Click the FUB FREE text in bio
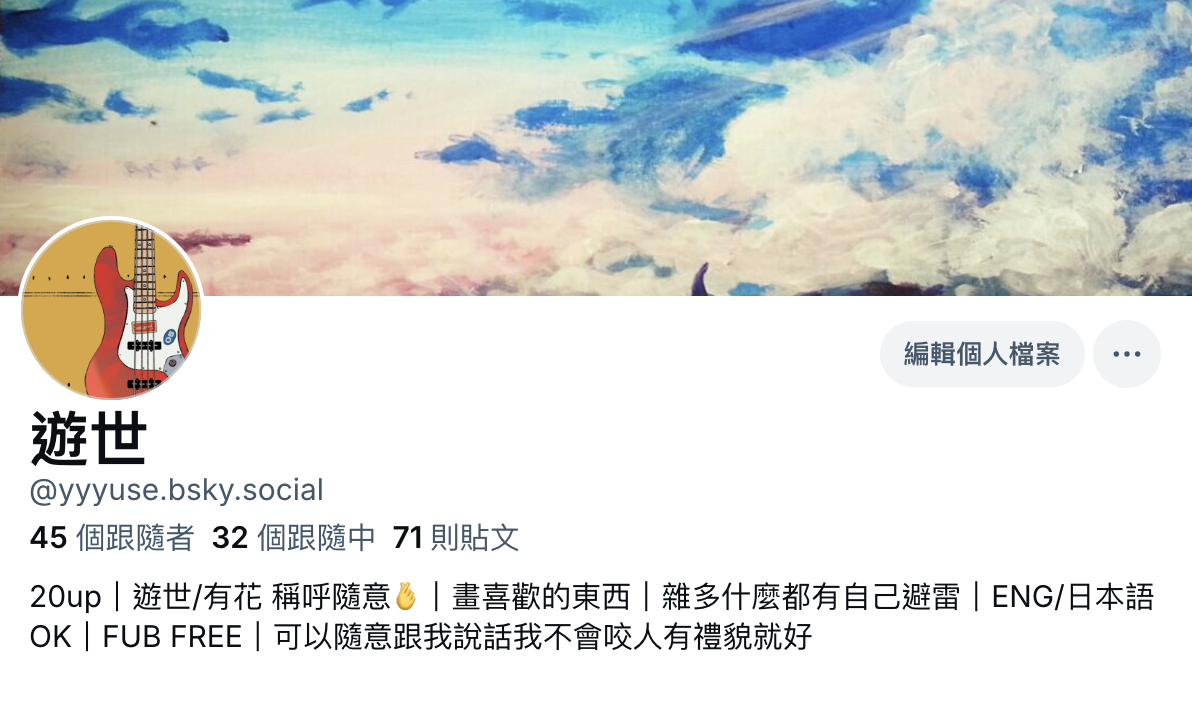Screen dimensions: 1192x708 [172, 637]
